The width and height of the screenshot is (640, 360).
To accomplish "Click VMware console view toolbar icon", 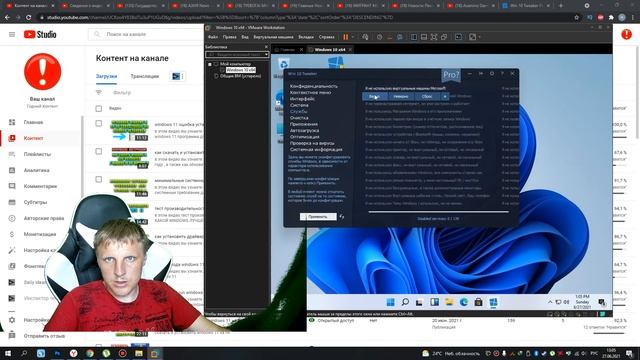I will pyautogui.click(x=459, y=37).
